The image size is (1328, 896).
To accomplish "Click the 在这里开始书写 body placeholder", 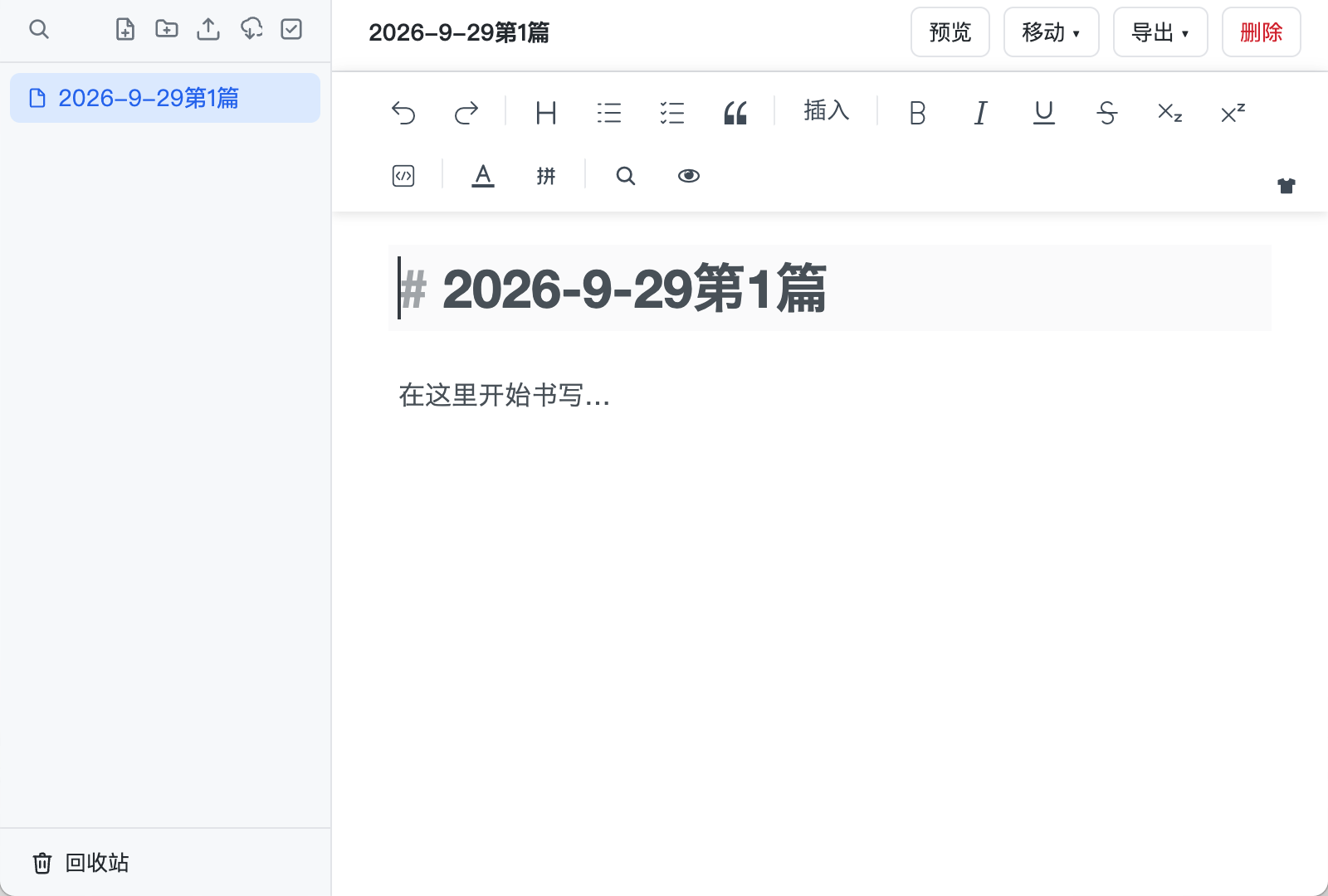I will [x=505, y=395].
